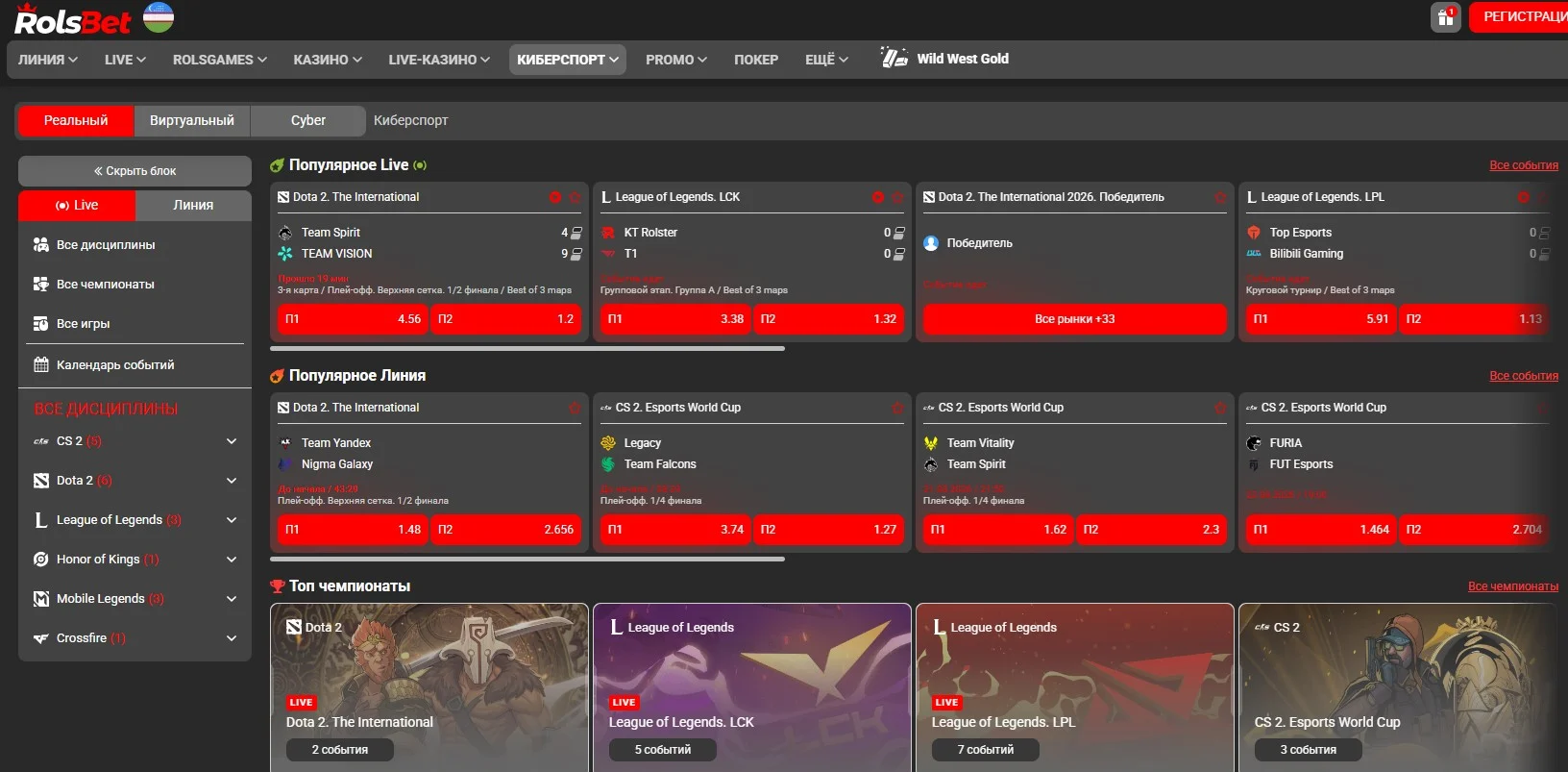Bet П1 4.56 on Team Spirit
1568x772 pixels.
(353, 319)
